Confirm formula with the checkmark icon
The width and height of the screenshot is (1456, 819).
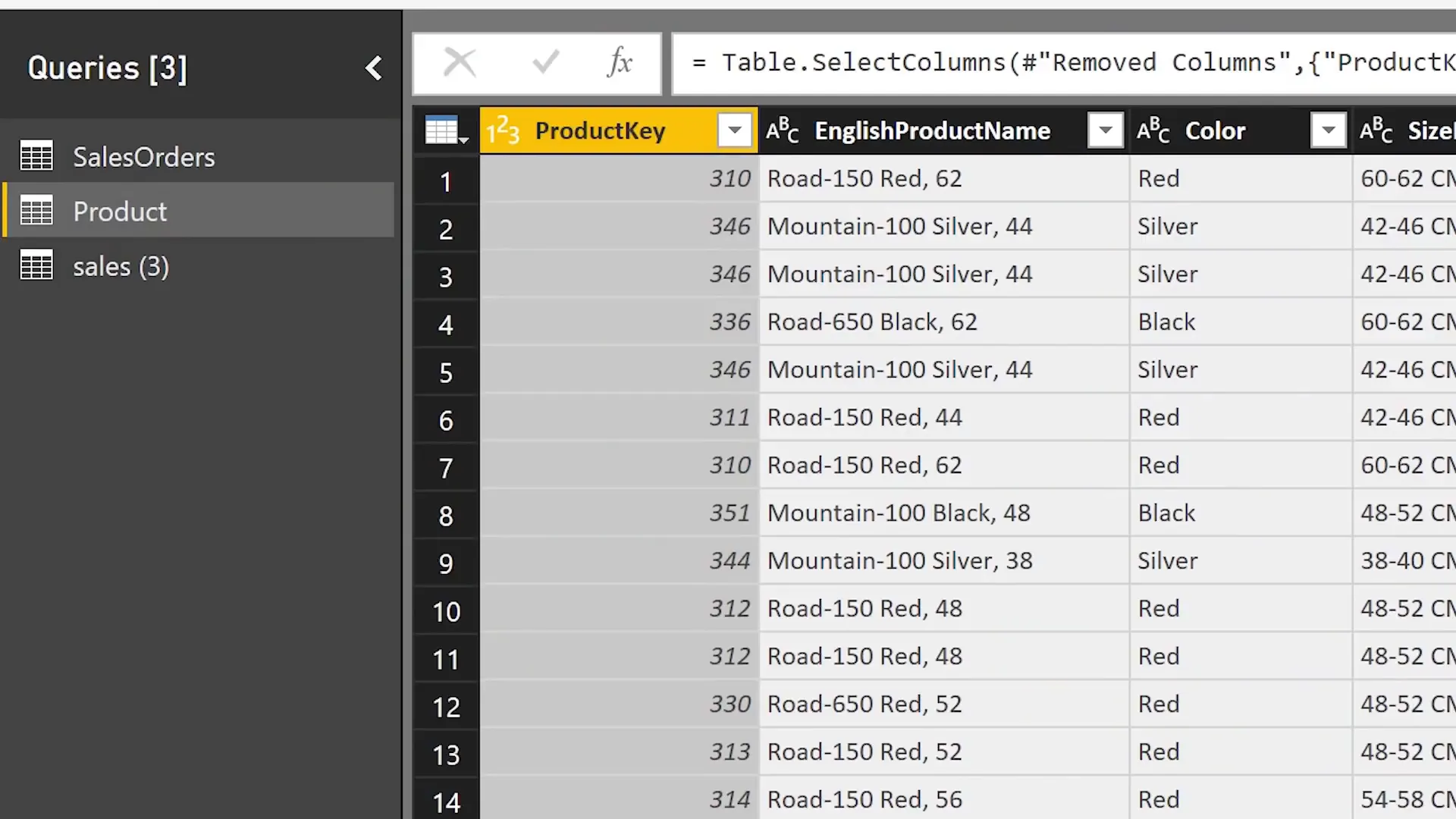click(545, 63)
